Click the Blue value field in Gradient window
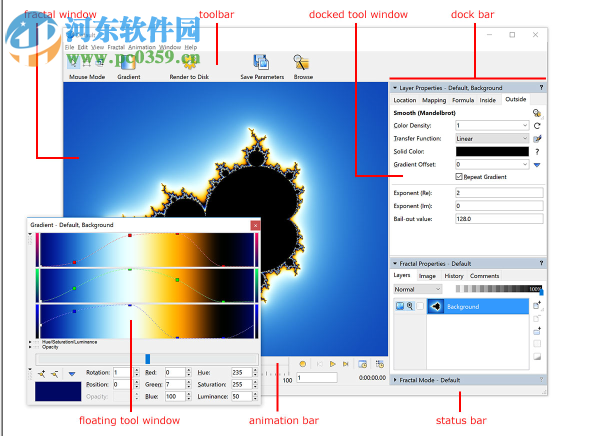Image resolution: width=600 pixels, height=436 pixels. (176, 397)
